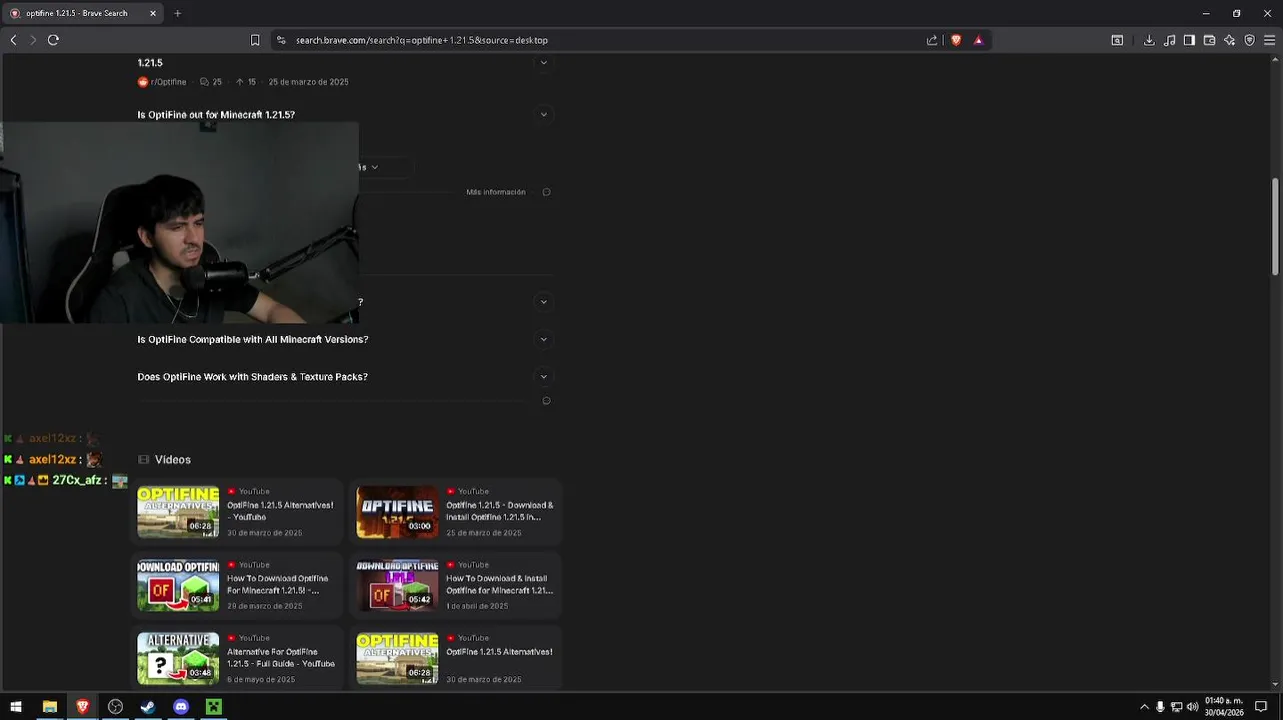Expand 'Is OptiFine out for Minecraft 1.21.5?' chevron
This screenshot has height=720, width=1283.
point(544,114)
